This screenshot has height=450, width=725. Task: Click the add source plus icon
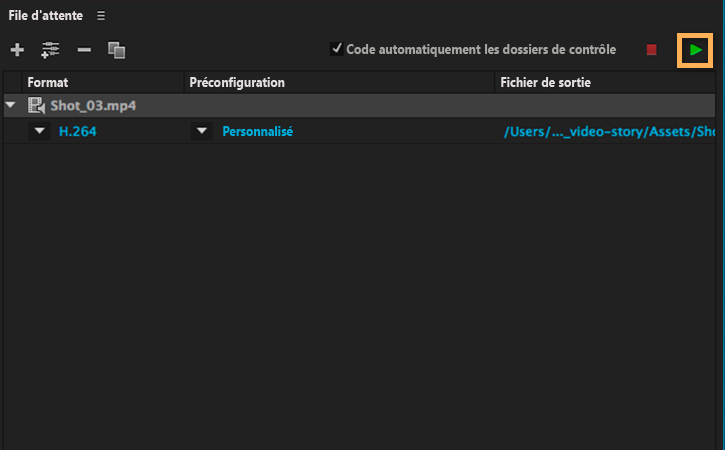17,50
